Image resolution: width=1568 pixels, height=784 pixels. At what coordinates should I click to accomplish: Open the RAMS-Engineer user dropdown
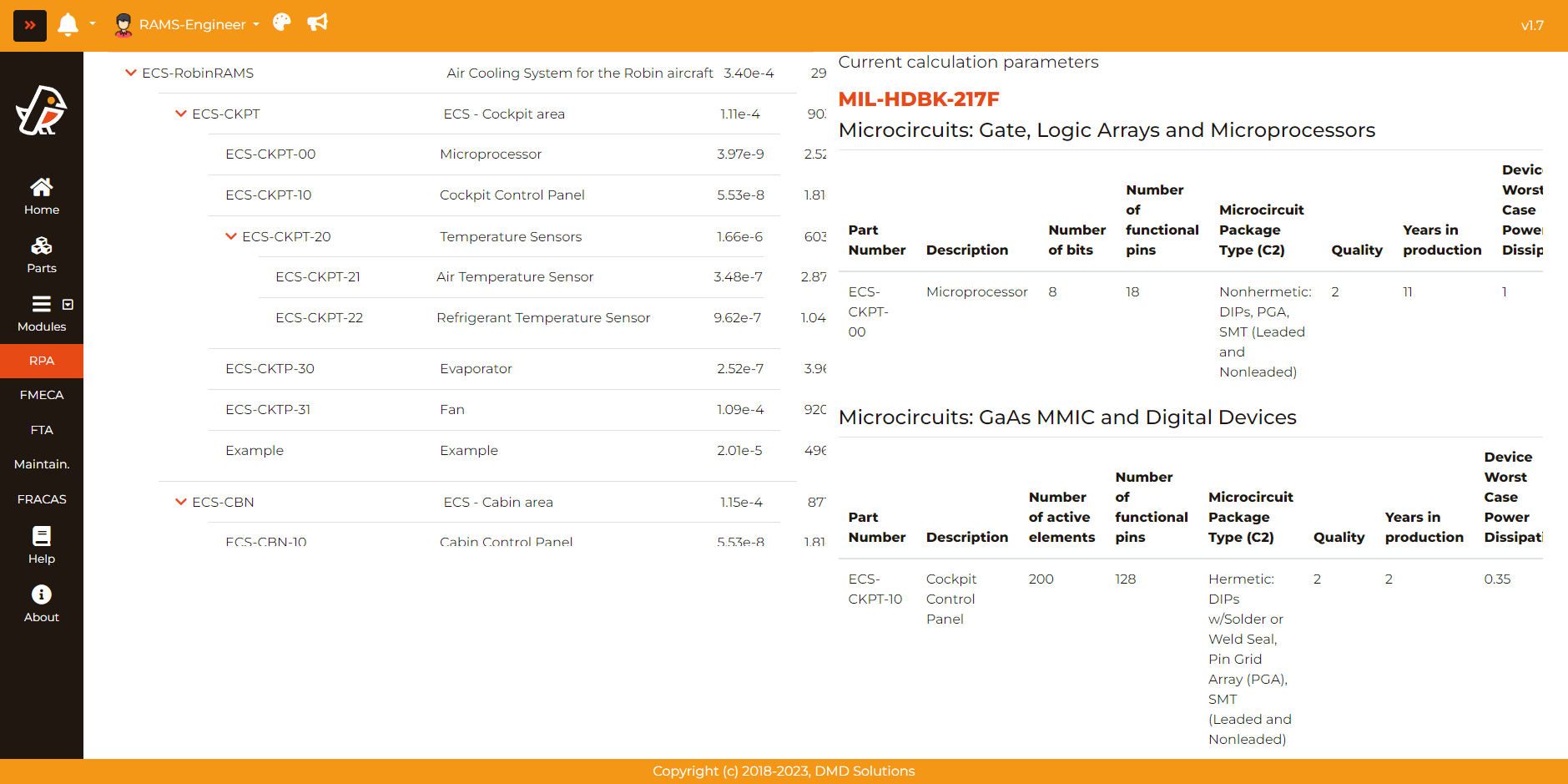point(188,24)
